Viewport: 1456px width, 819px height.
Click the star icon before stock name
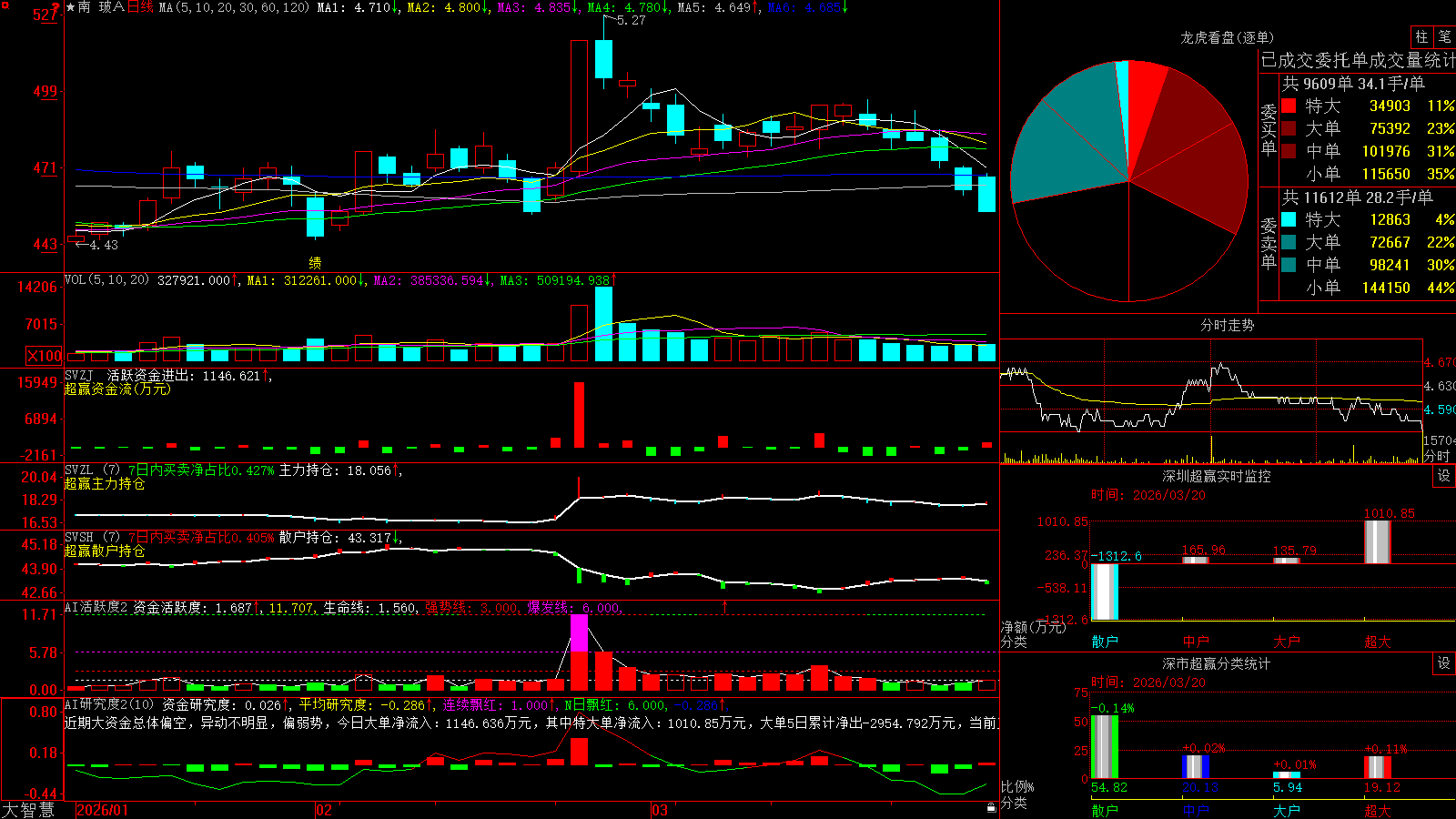[x=70, y=7]
